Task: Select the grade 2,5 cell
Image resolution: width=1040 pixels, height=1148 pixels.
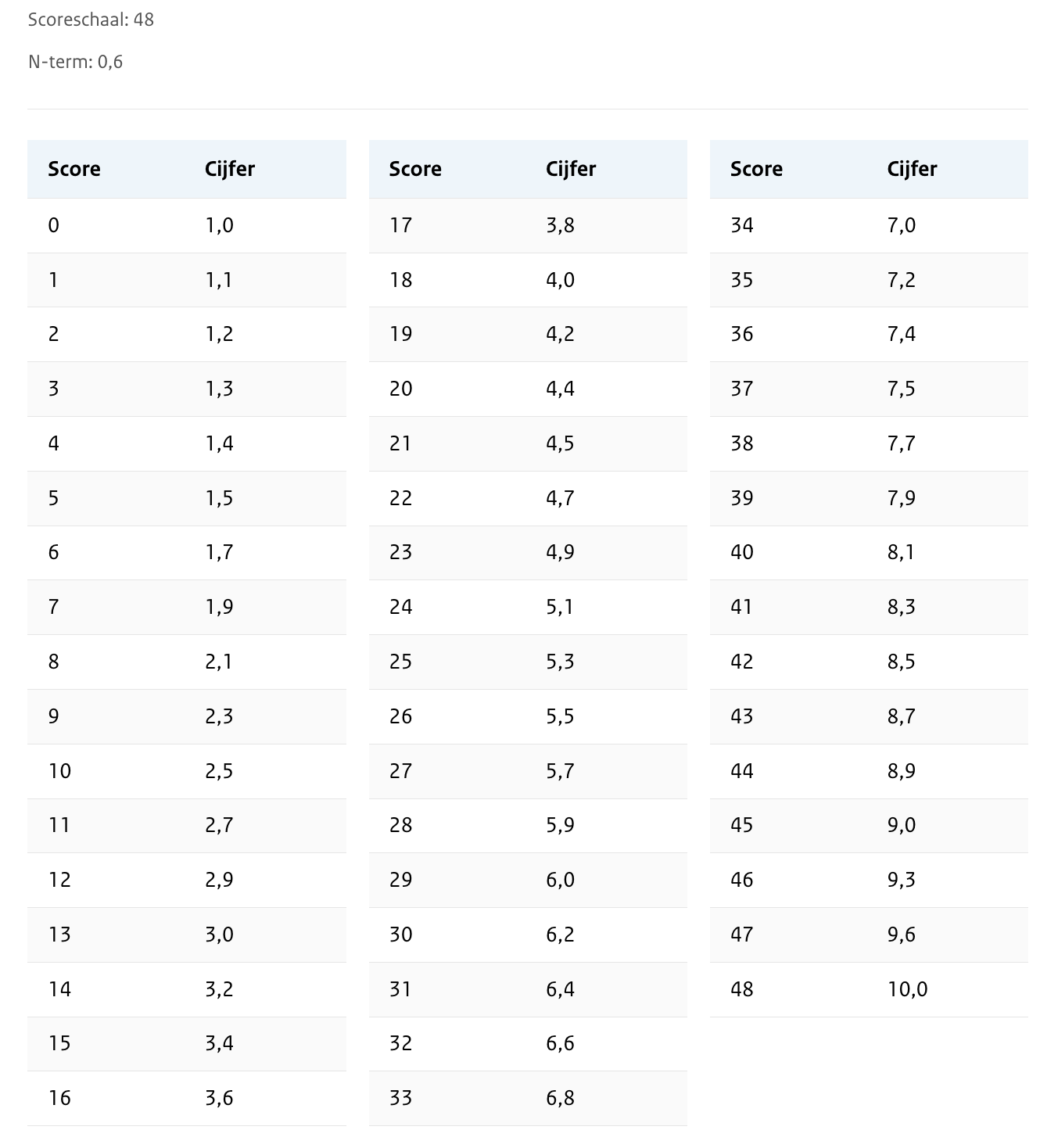Action: (x=219, y=771)
